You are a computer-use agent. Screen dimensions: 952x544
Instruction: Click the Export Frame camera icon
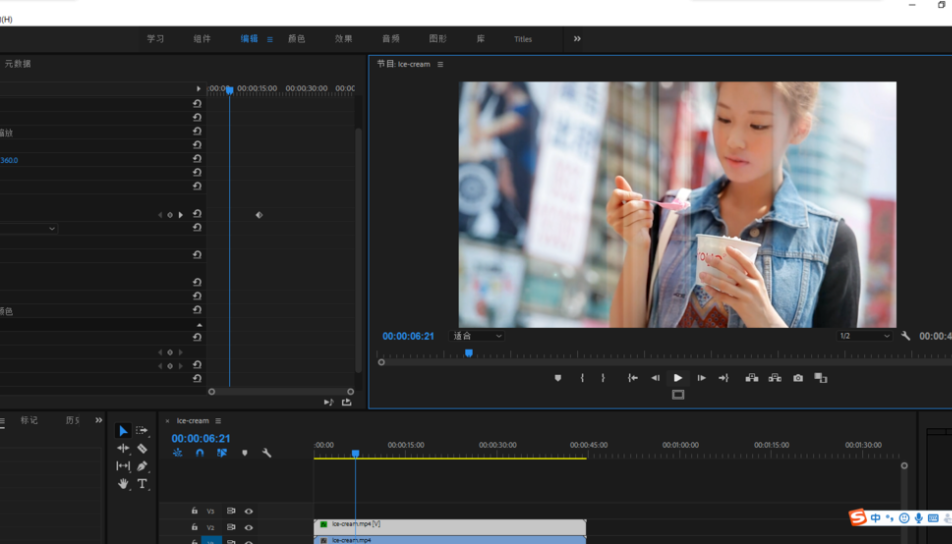point(798,378)
